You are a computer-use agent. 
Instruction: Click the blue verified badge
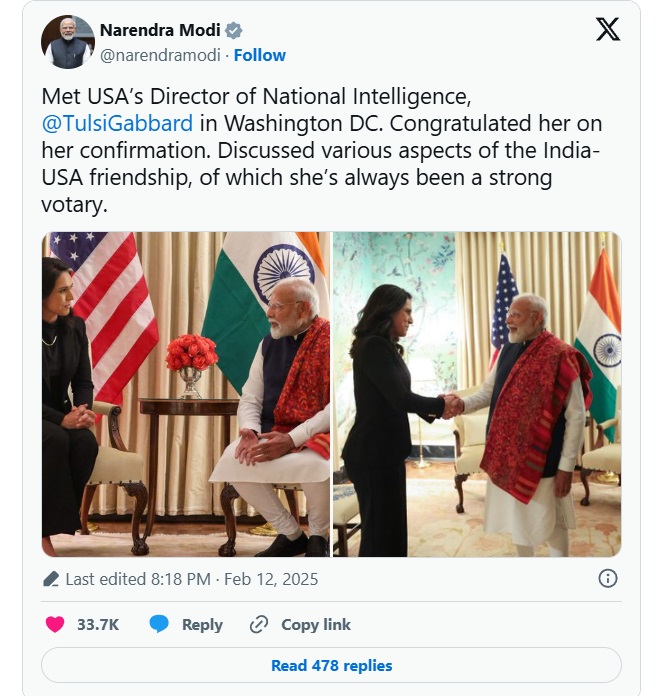[234, 30]
